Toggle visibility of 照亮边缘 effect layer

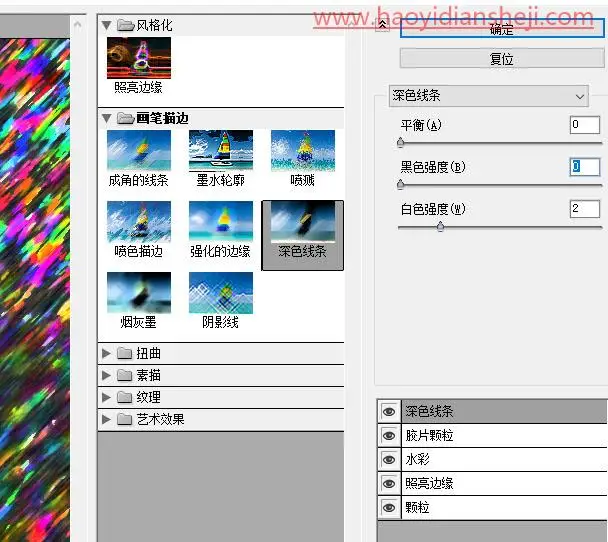tap(389, 484)
